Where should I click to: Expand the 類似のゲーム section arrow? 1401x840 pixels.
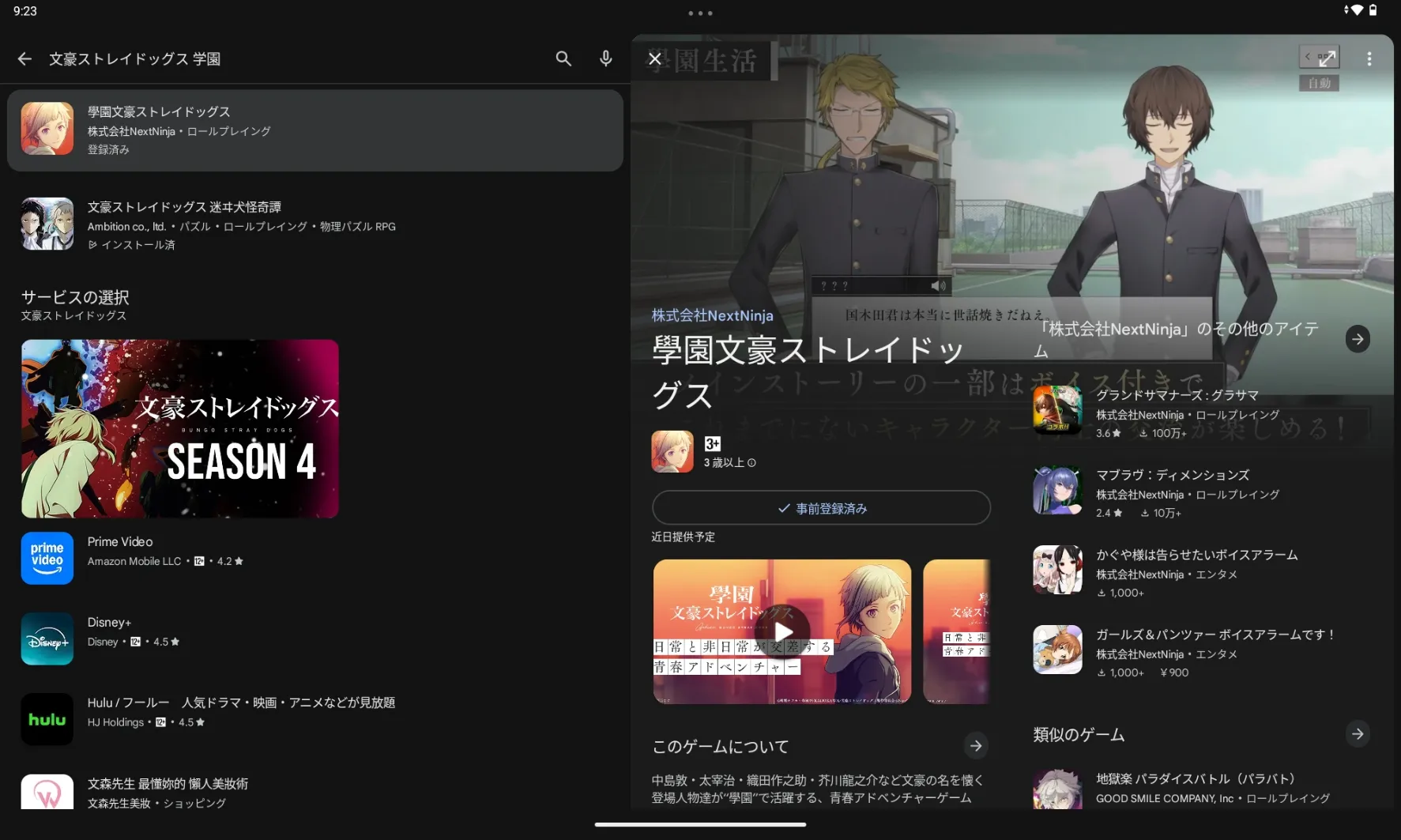point(1358,734)
